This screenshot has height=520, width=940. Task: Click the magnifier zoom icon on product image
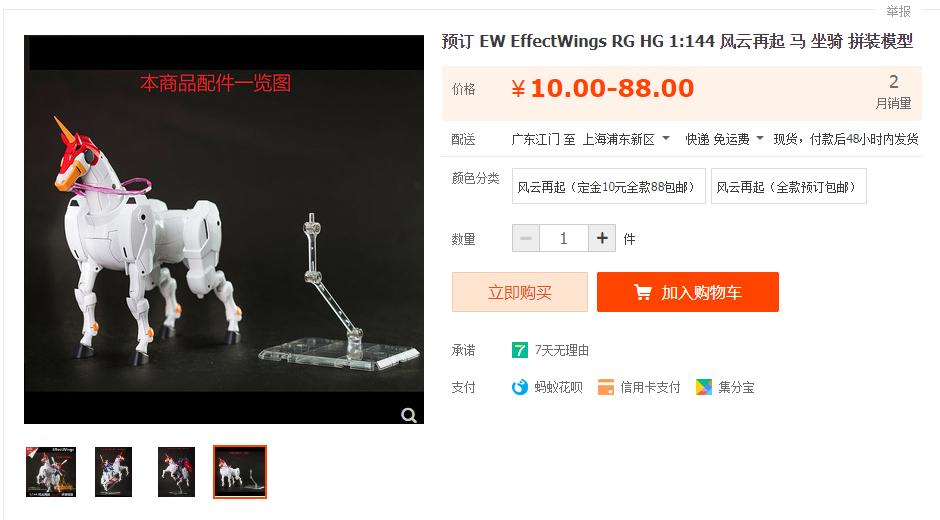pyautogui.click(x=409, y=415)
